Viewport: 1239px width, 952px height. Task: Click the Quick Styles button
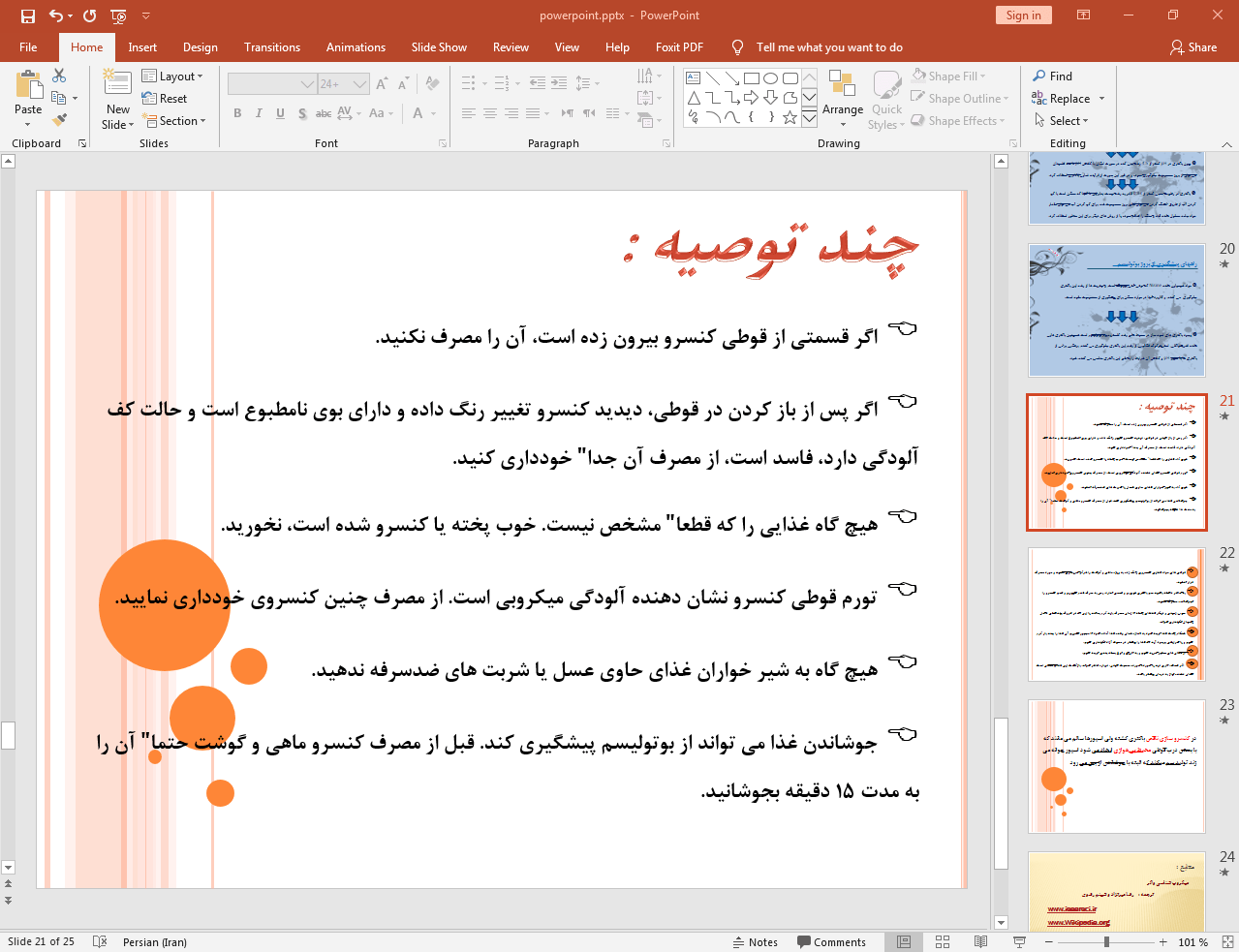(885, 99)
